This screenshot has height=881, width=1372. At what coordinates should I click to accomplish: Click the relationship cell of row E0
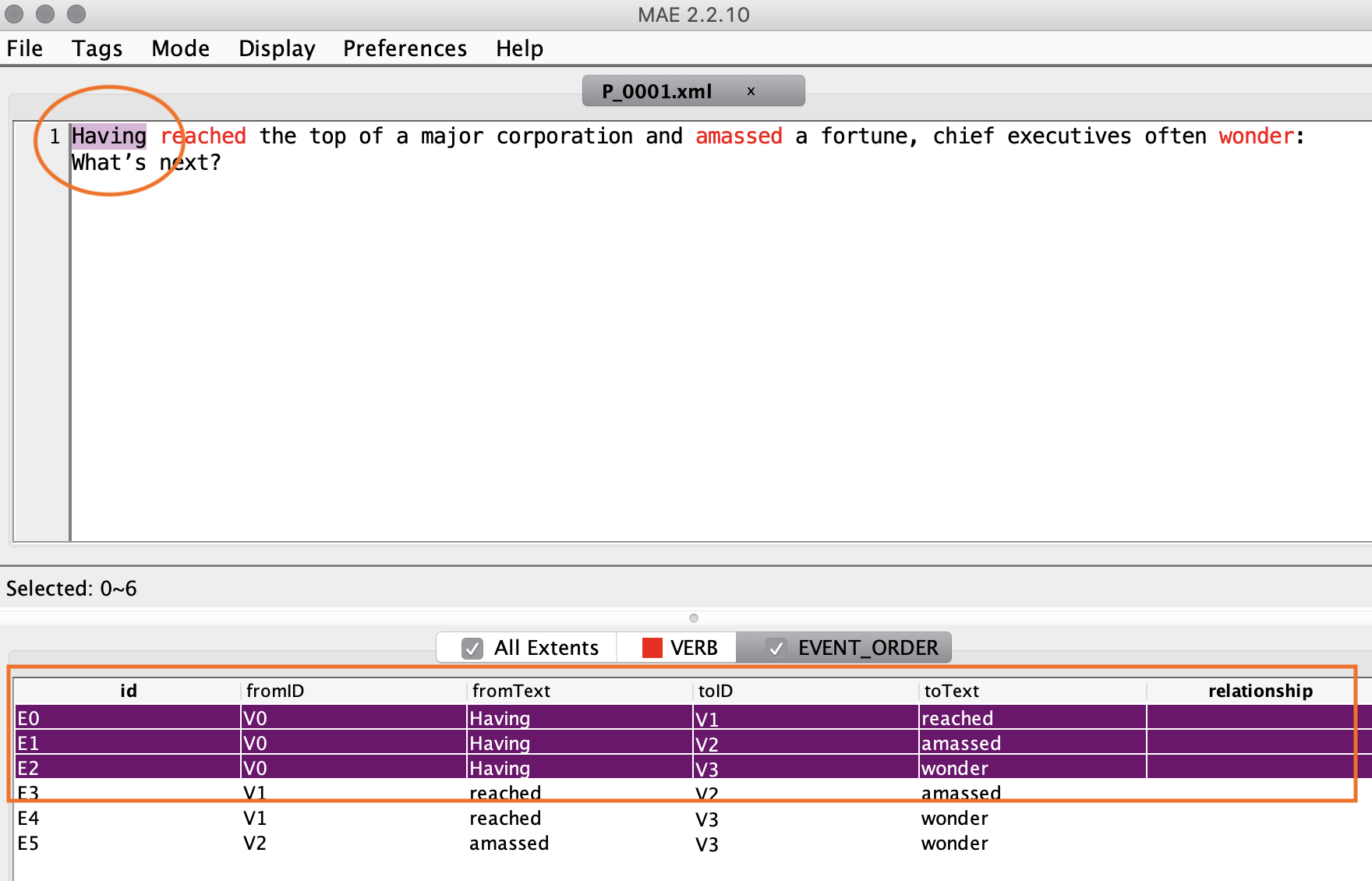[1260, 718]
